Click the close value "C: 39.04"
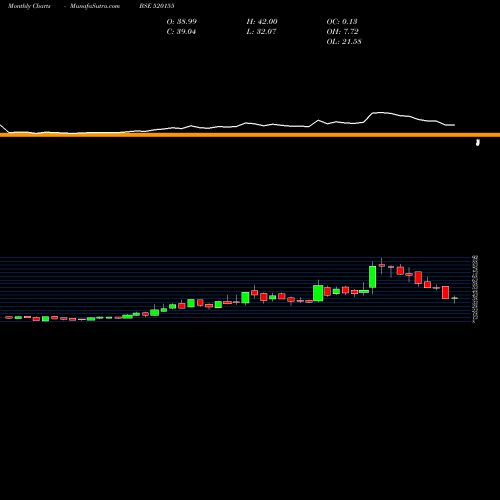500x500 pixels. [181, 31]
